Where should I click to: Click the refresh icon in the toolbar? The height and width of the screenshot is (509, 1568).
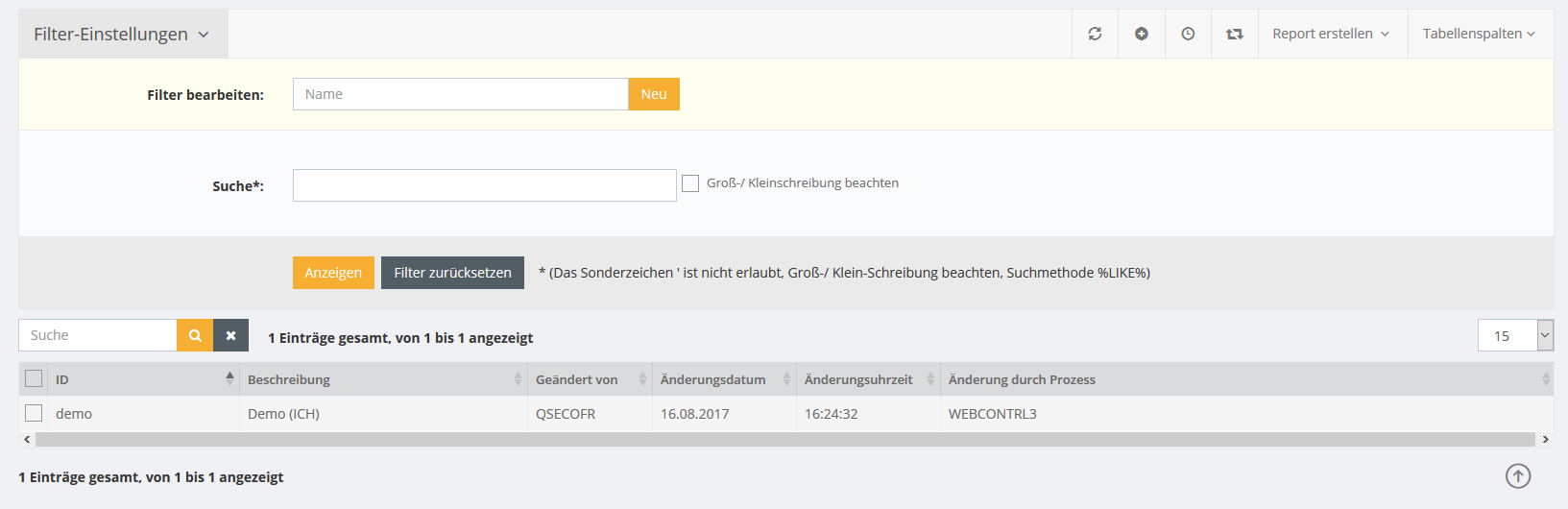[x=1095, y=34]
